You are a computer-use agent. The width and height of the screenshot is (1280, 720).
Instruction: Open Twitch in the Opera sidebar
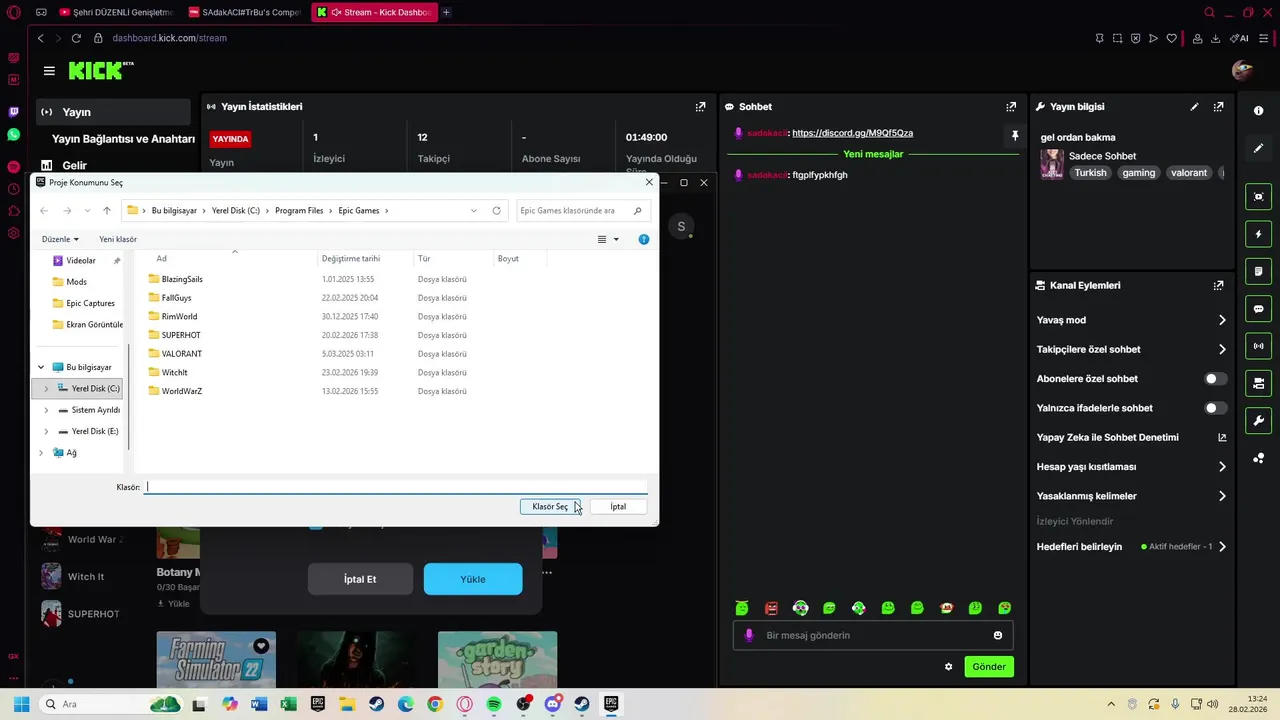(13, 112)
